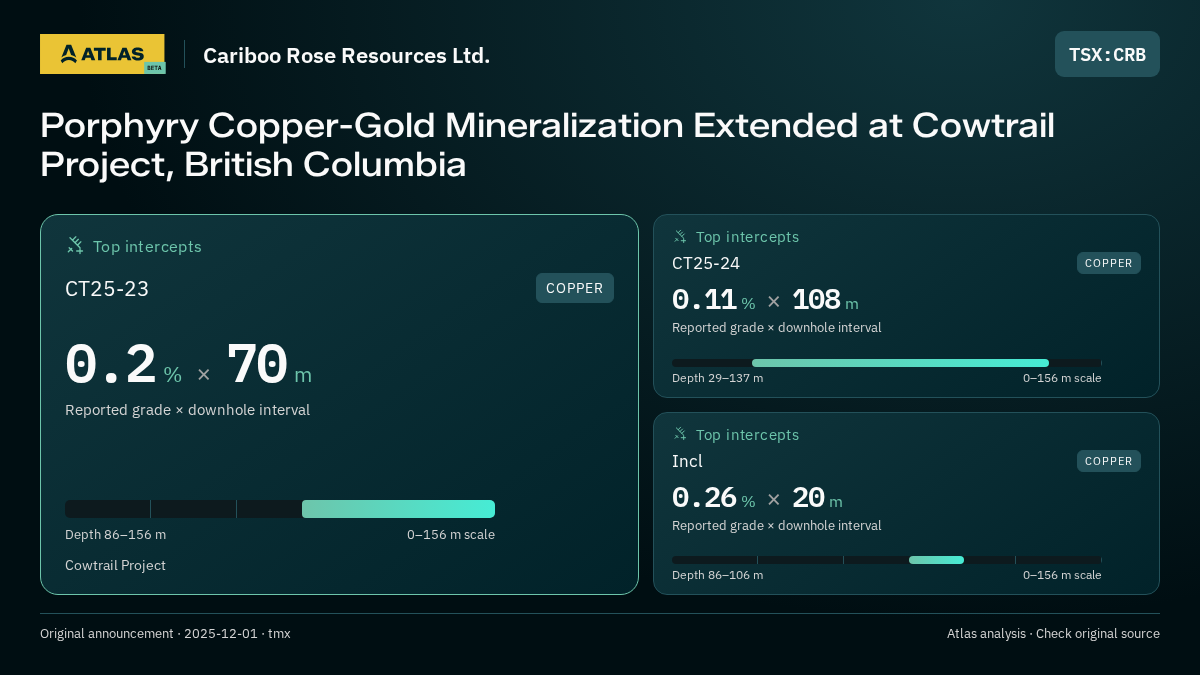This screenshot has height=675, width=1200.
Task: Click the 20 m interval value
Action: (x=817, y=498)
